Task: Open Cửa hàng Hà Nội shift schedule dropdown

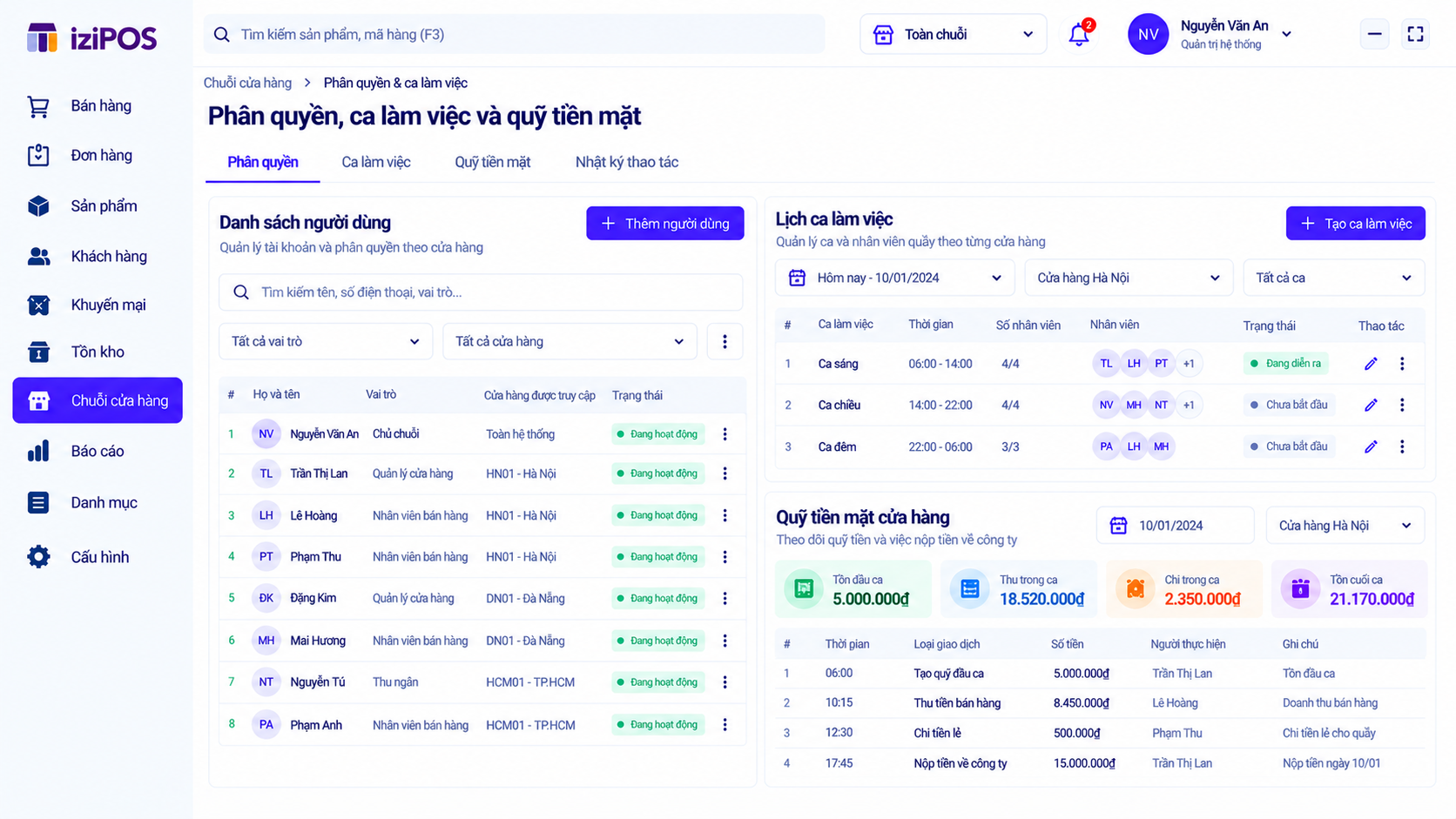Action: pos(1129,279)
